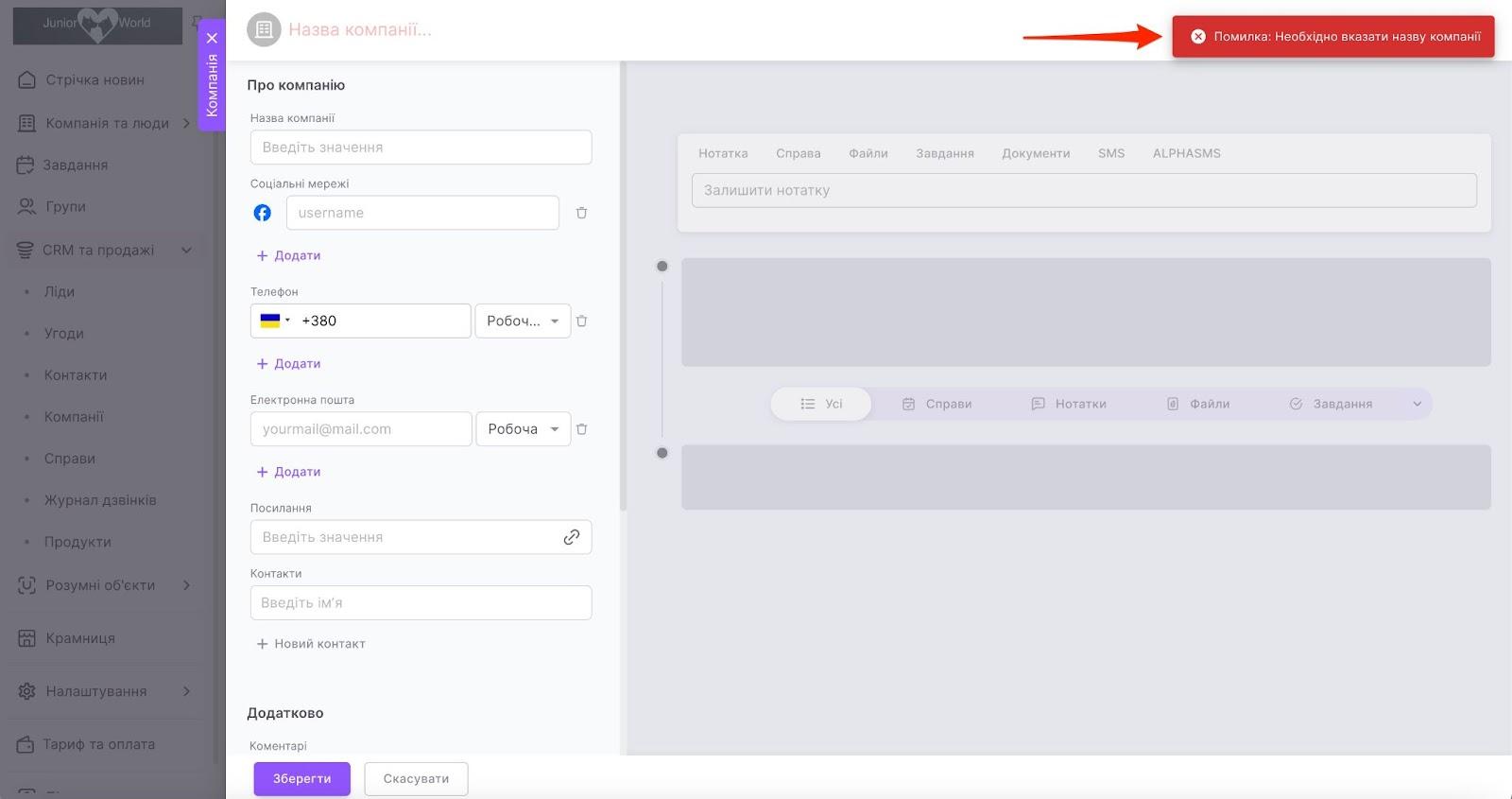Click the company icon next to title
Screen dimensions: 1512x799
point(264,29)
